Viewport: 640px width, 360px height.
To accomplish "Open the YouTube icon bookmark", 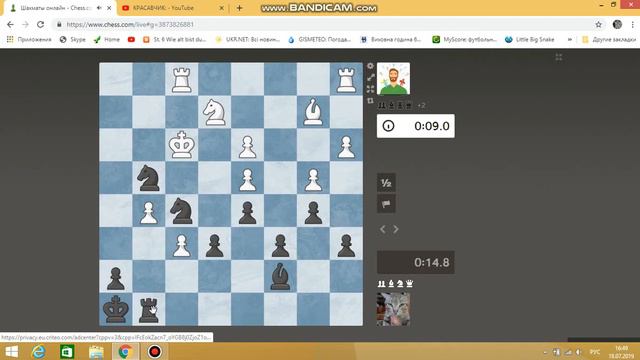I will coord(131,40).
